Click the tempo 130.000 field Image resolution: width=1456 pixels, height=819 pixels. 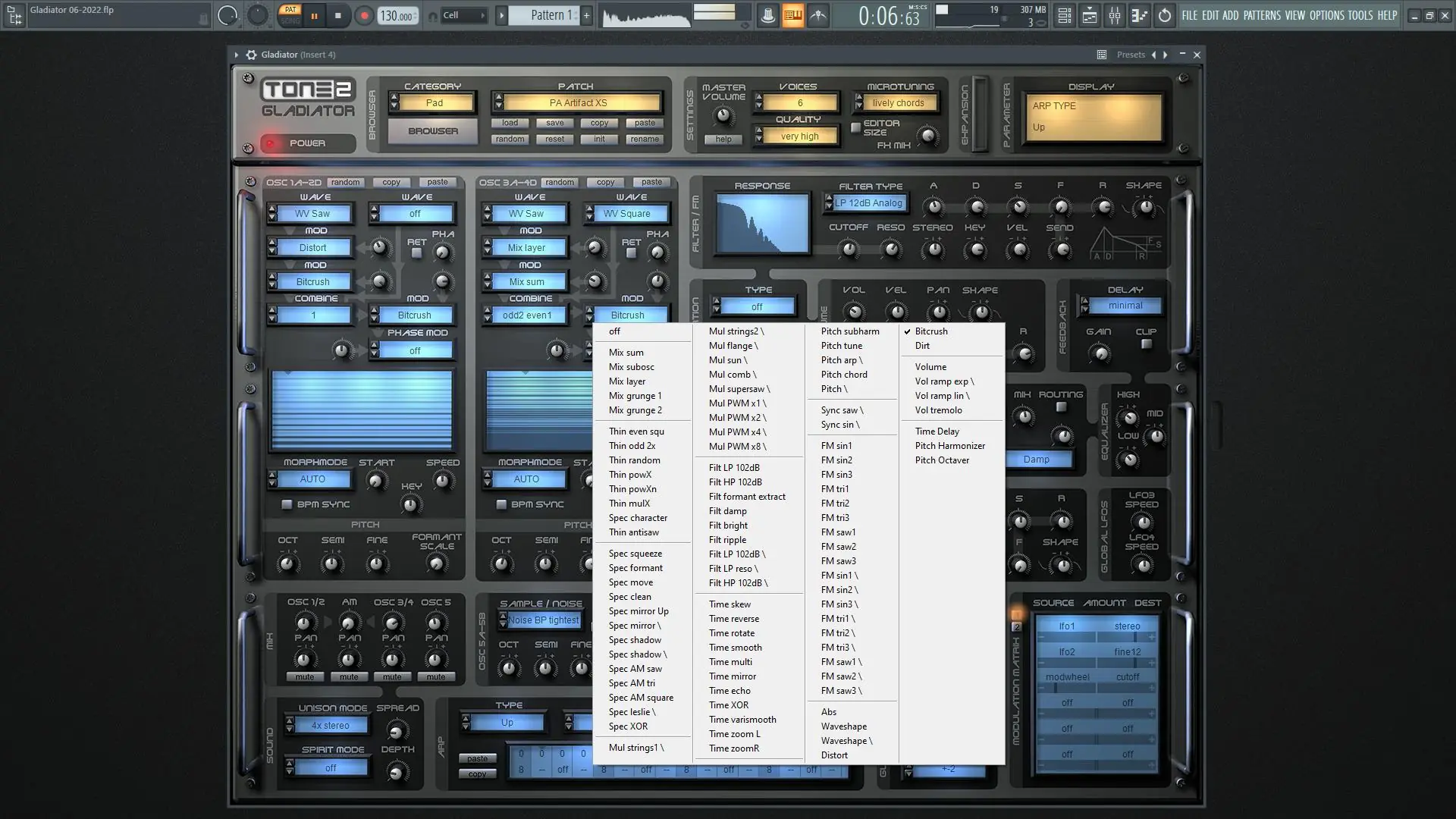(x=396, y=16)
